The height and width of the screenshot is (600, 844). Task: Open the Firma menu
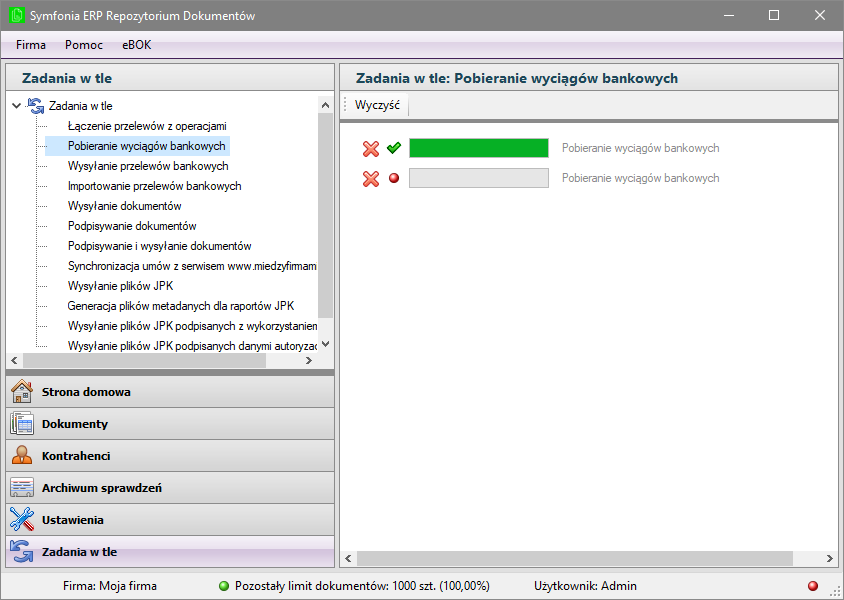pos(31,45)
